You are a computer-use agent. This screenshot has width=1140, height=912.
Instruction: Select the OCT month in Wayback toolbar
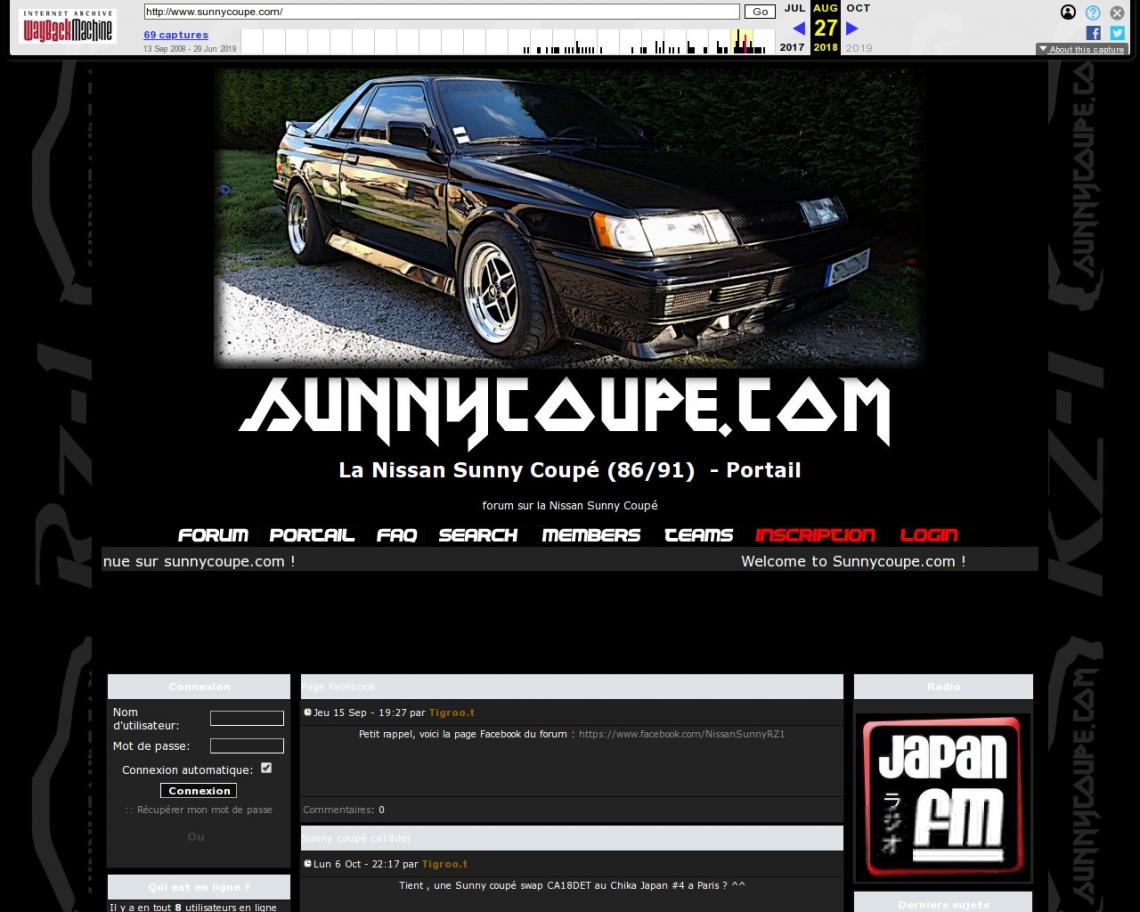click(858, 8)
